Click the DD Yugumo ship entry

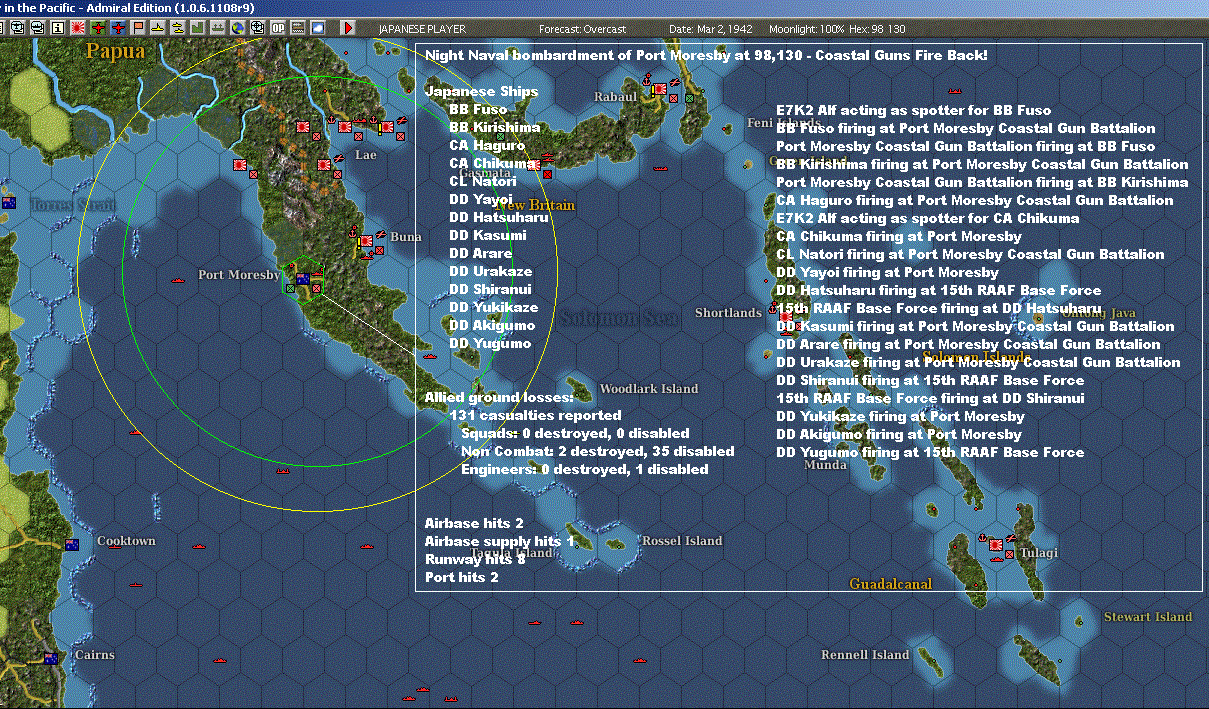point(490,344)
